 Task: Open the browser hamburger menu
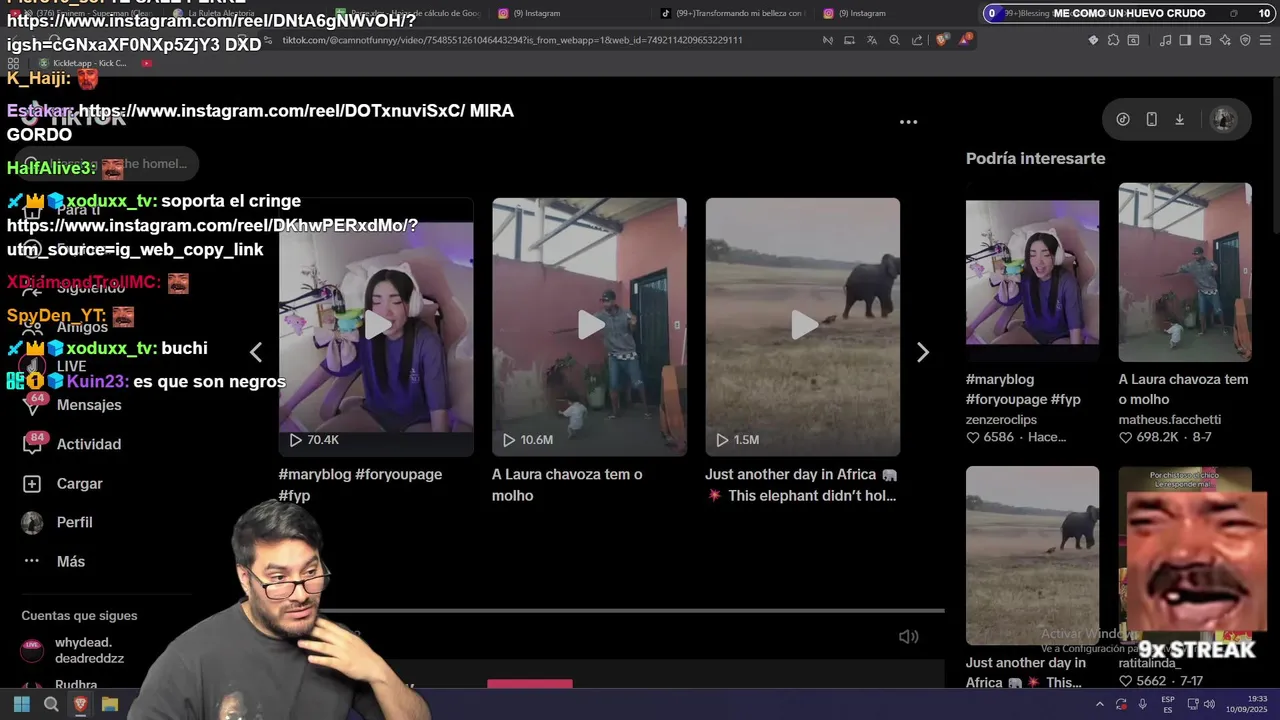[1265, 40]
